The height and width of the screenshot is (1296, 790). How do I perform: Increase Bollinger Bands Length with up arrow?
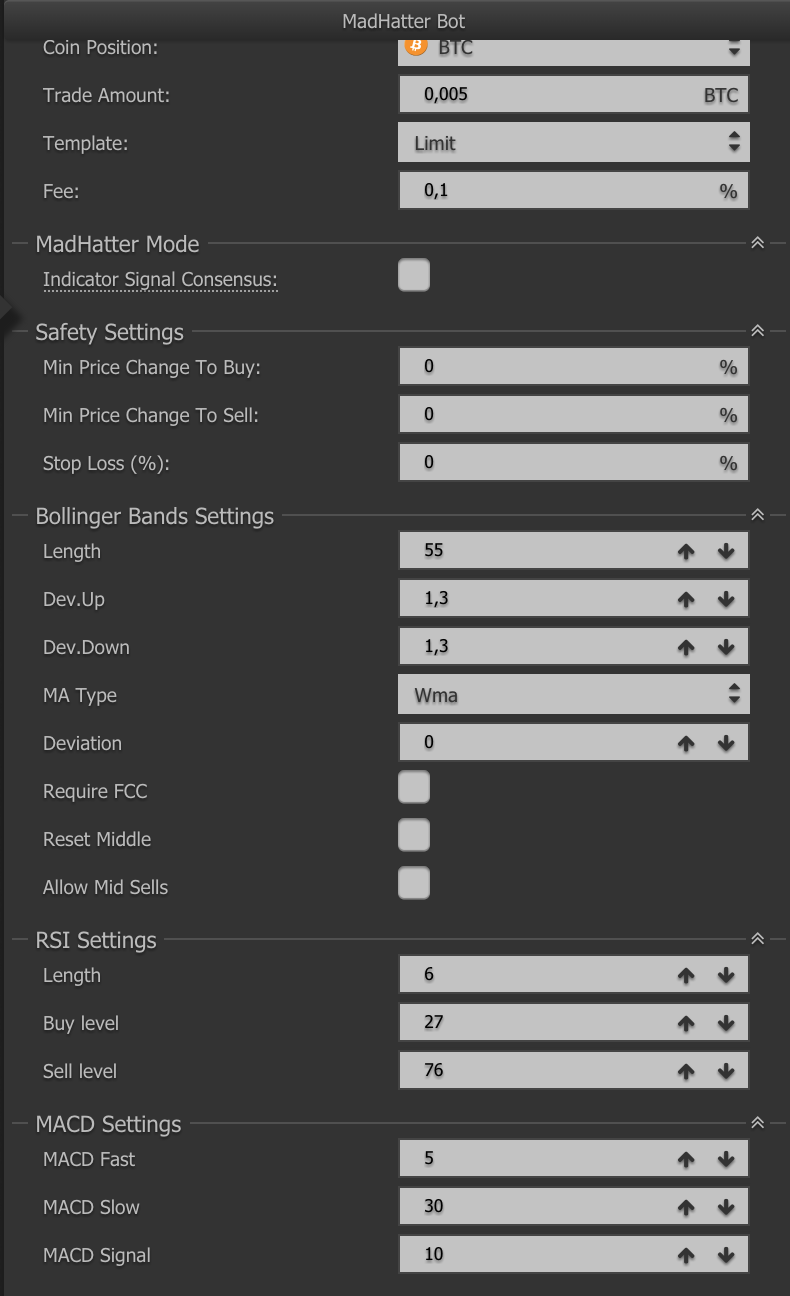(x=686, y=551)
